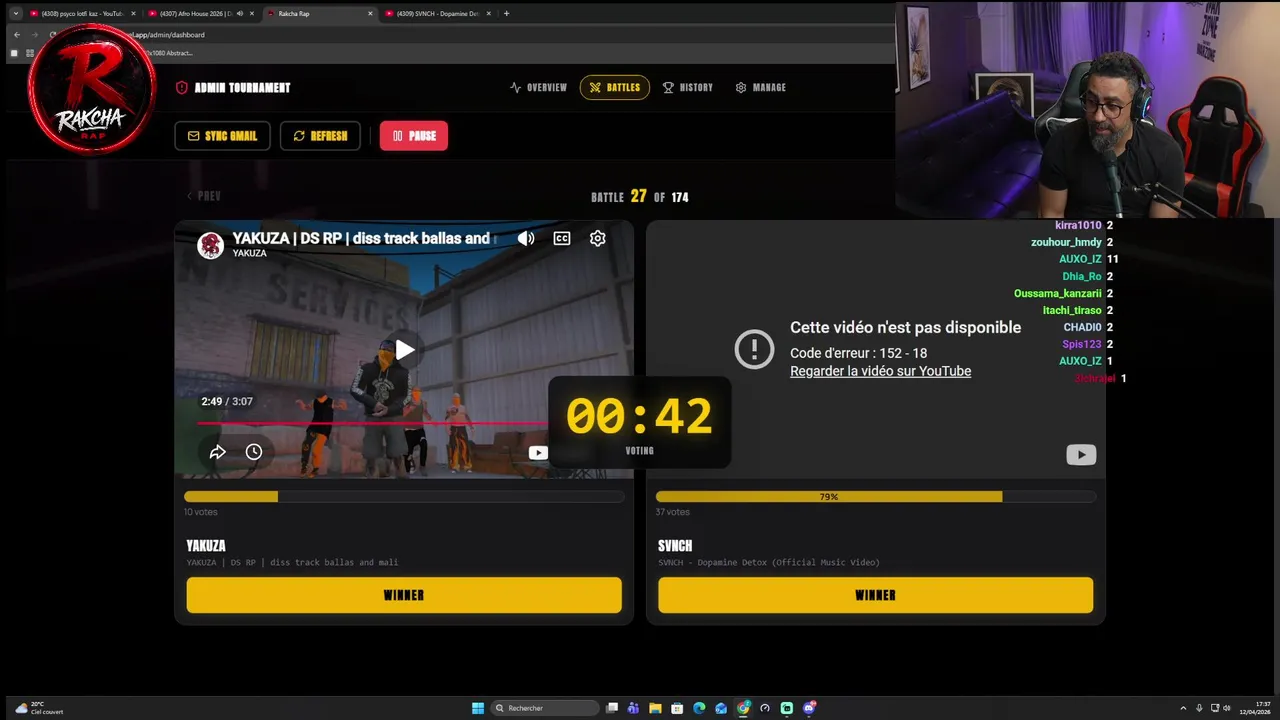Click the Watch later clock icon
The height and width of the screenshot is (720, 1280).
(254, 452)
